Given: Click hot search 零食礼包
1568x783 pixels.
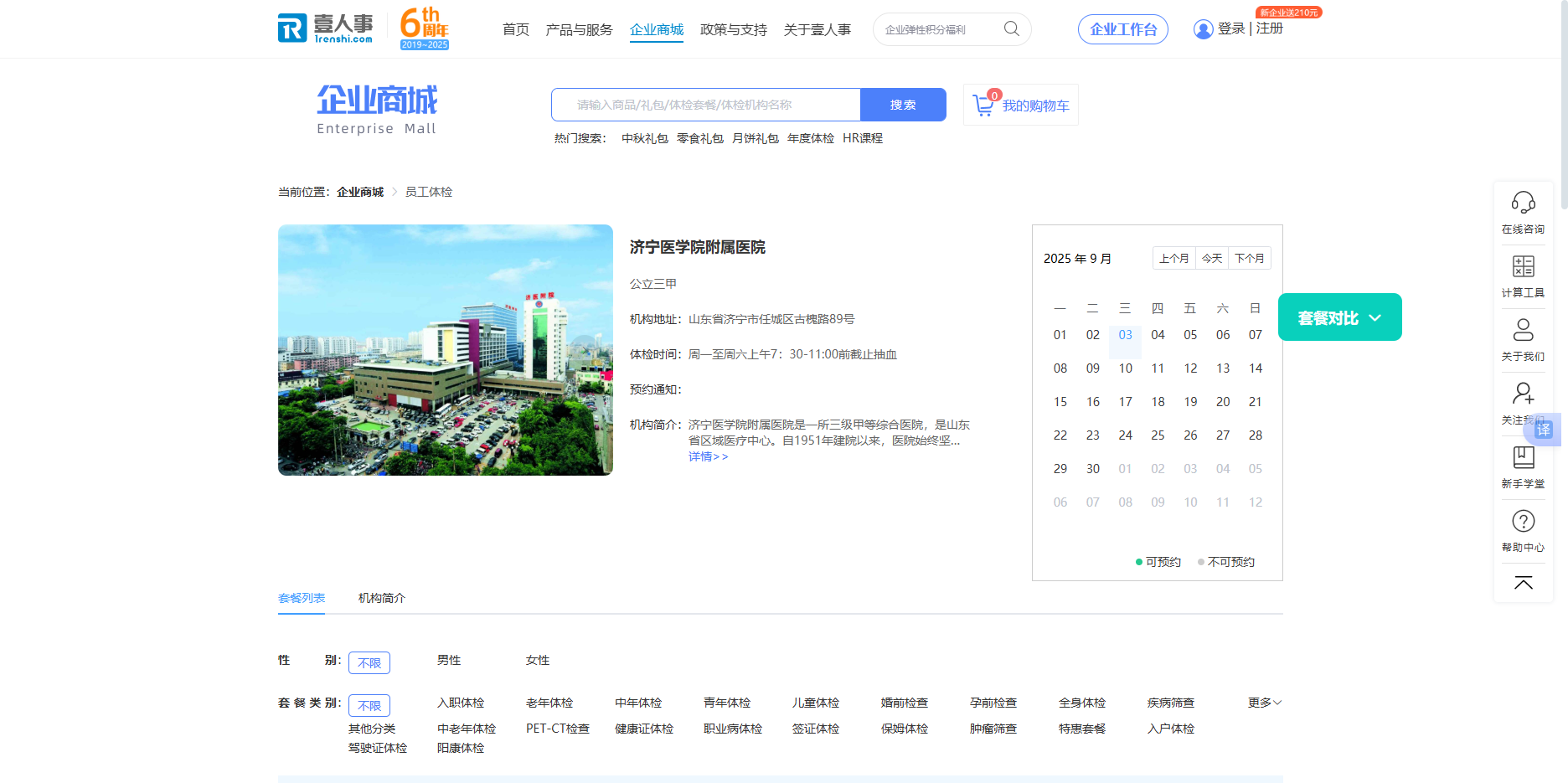Looking at the screenshot, I should tap(700, 138).
